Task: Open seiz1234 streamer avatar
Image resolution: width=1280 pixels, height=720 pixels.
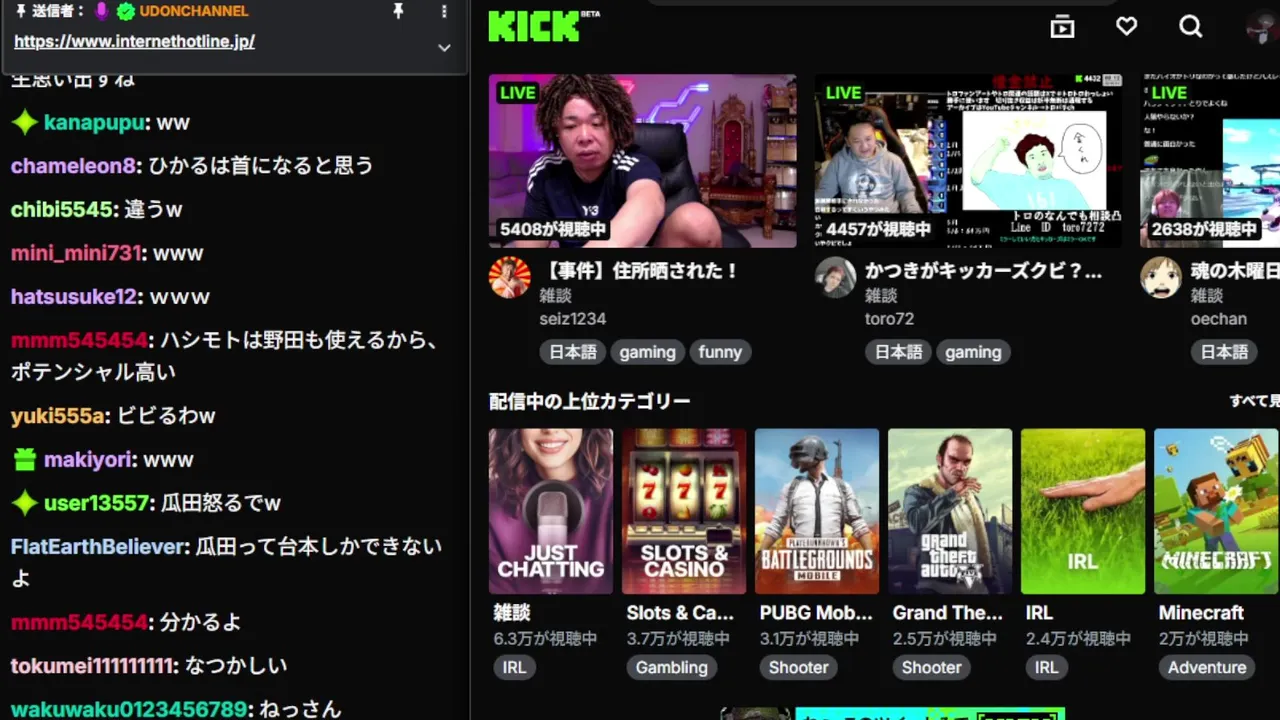Action: point(509,277)
